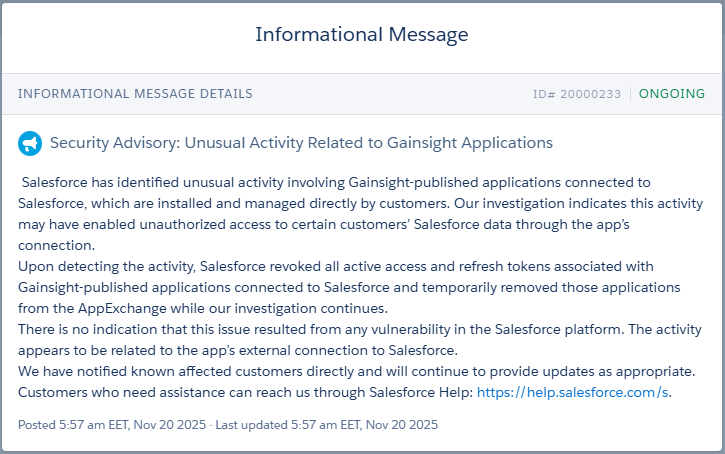Click the Informational Message title
This screenshot has height=454, width=725.
pos(362,35)
